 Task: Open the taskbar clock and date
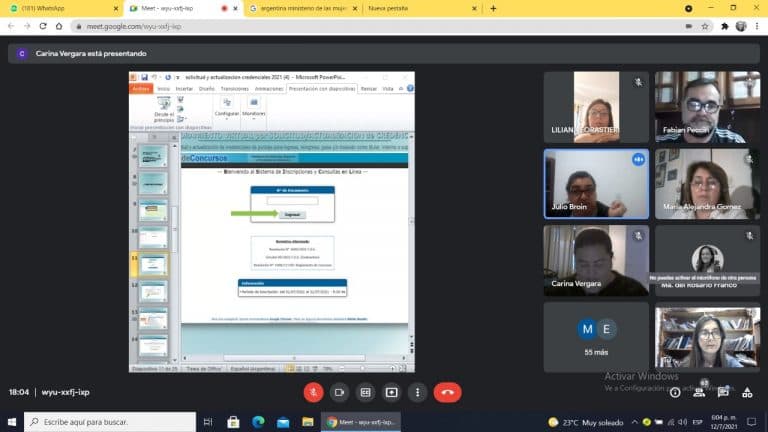click(x=723, y=422)
